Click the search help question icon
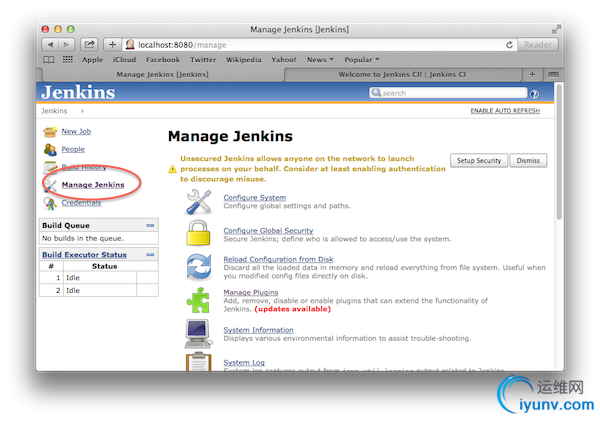This screenshot has width=600, height=421. click(534, 94)
